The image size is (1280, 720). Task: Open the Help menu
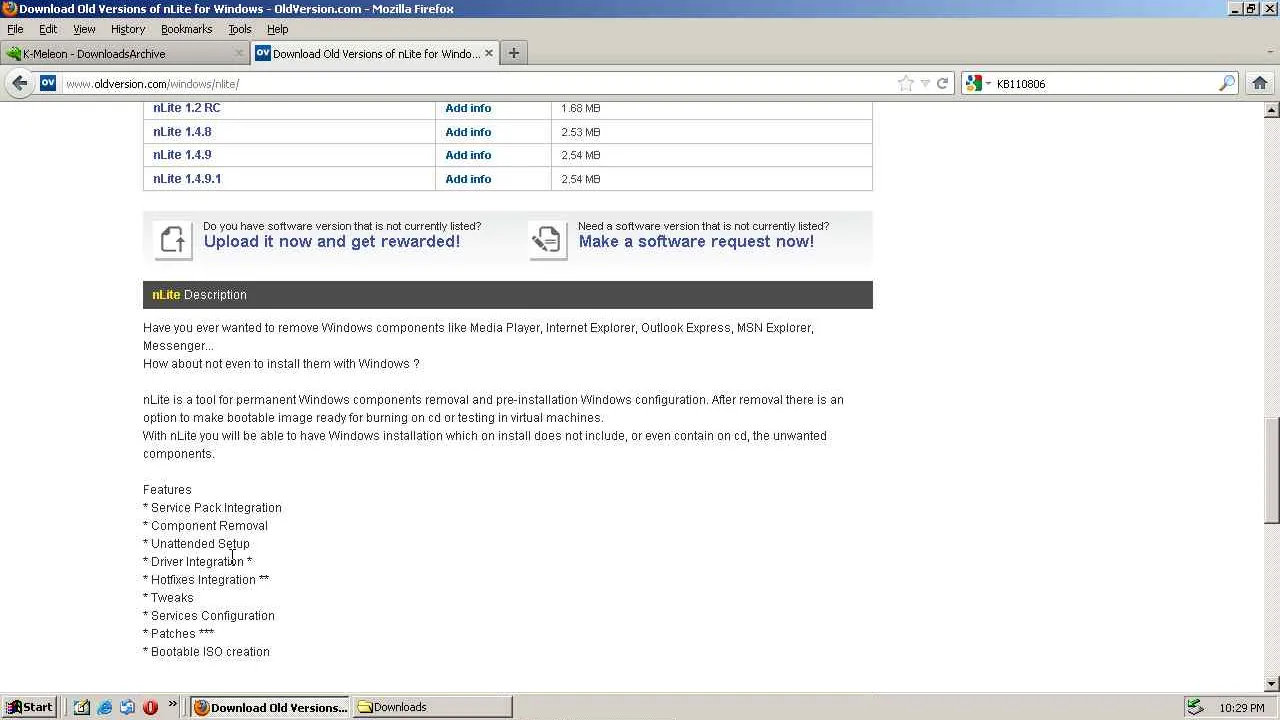coord(278,29)
